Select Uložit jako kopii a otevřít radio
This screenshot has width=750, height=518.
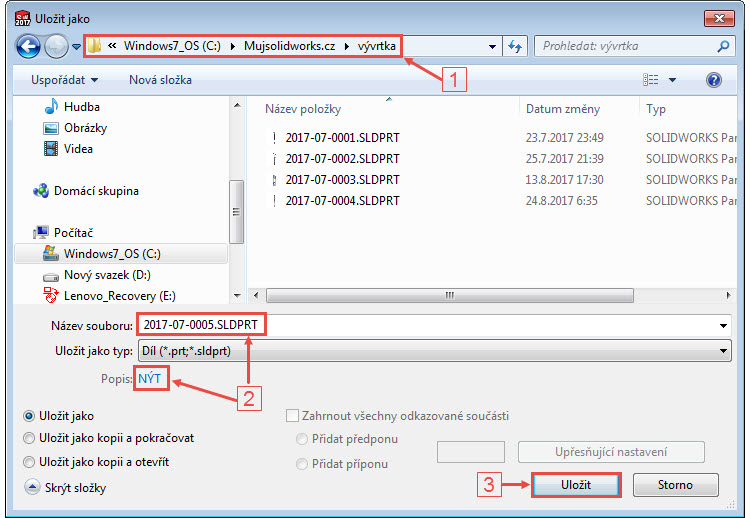click(x=29, y=462)
